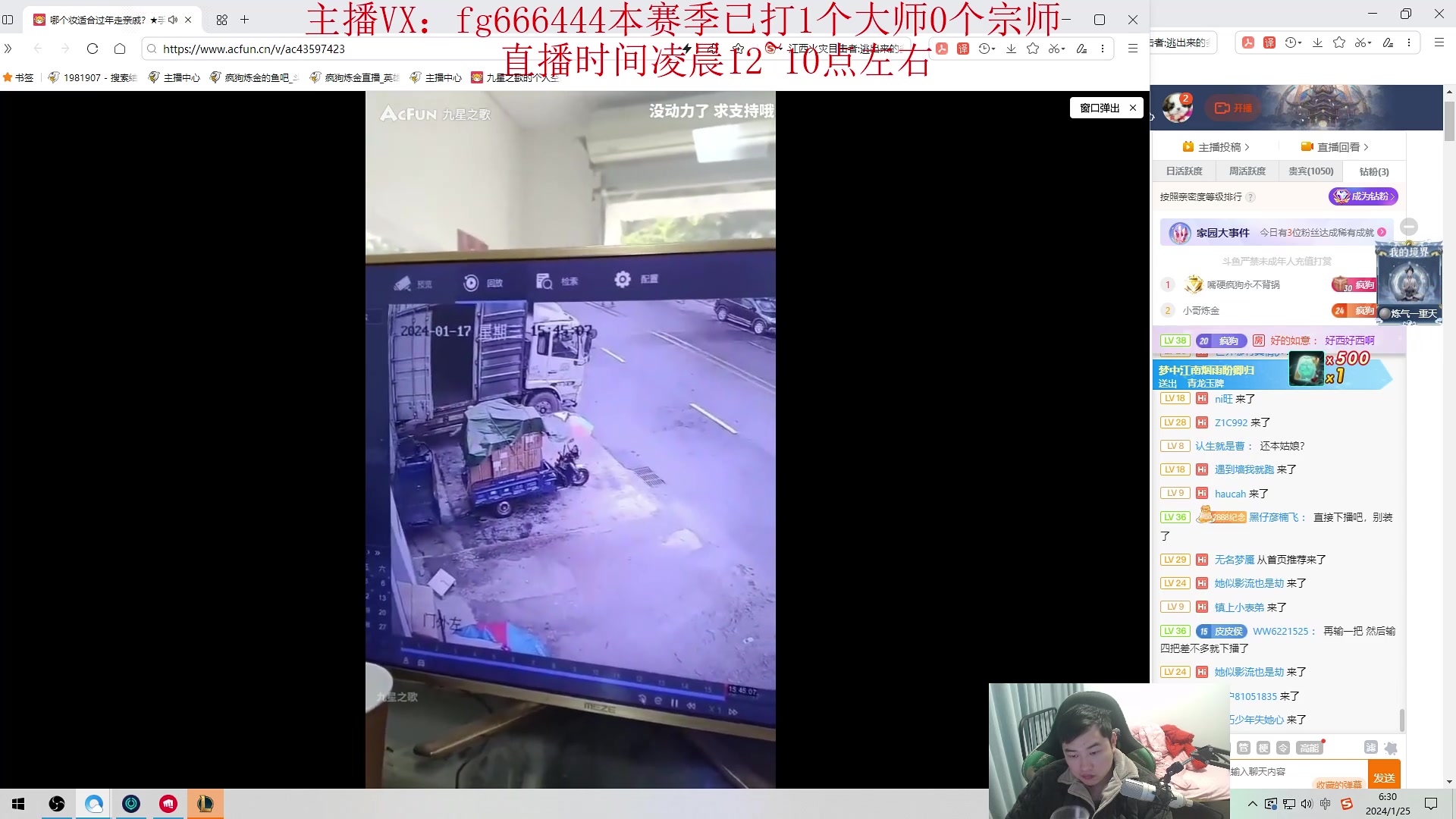Click username WW6221525 in chat
1456x819 pixels.
click(x=1281, y=631)
